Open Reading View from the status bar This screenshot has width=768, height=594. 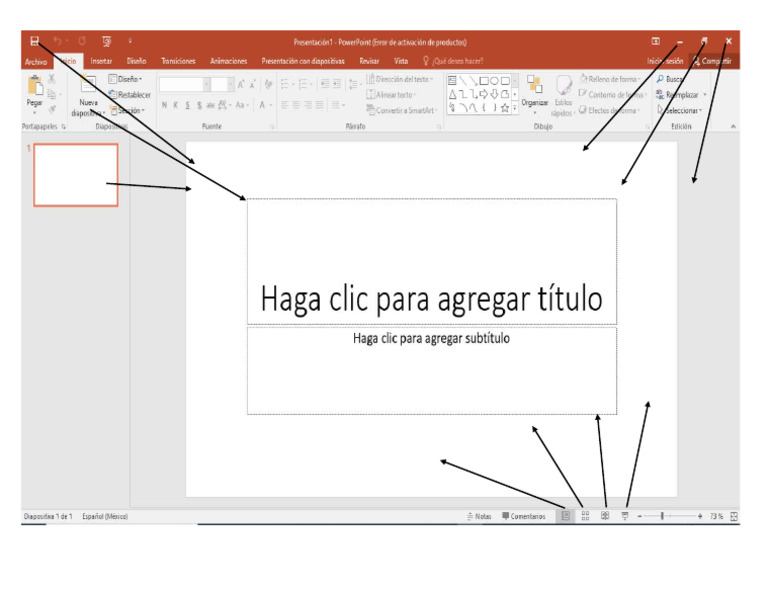[605, 516]
